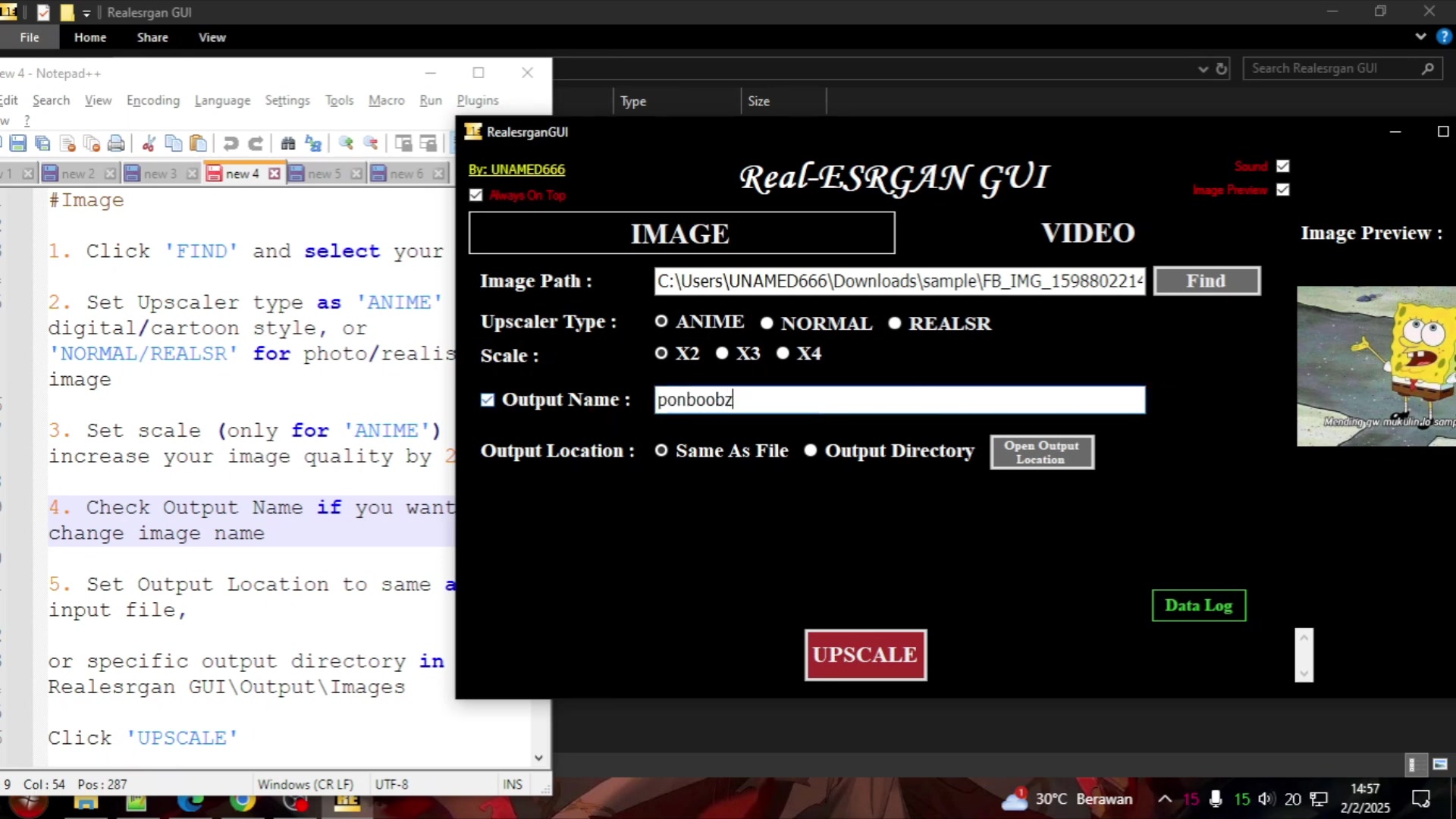Open Find using the binoculars toolbar icon
Viewport: 1456px width, 819px height.
289,143
